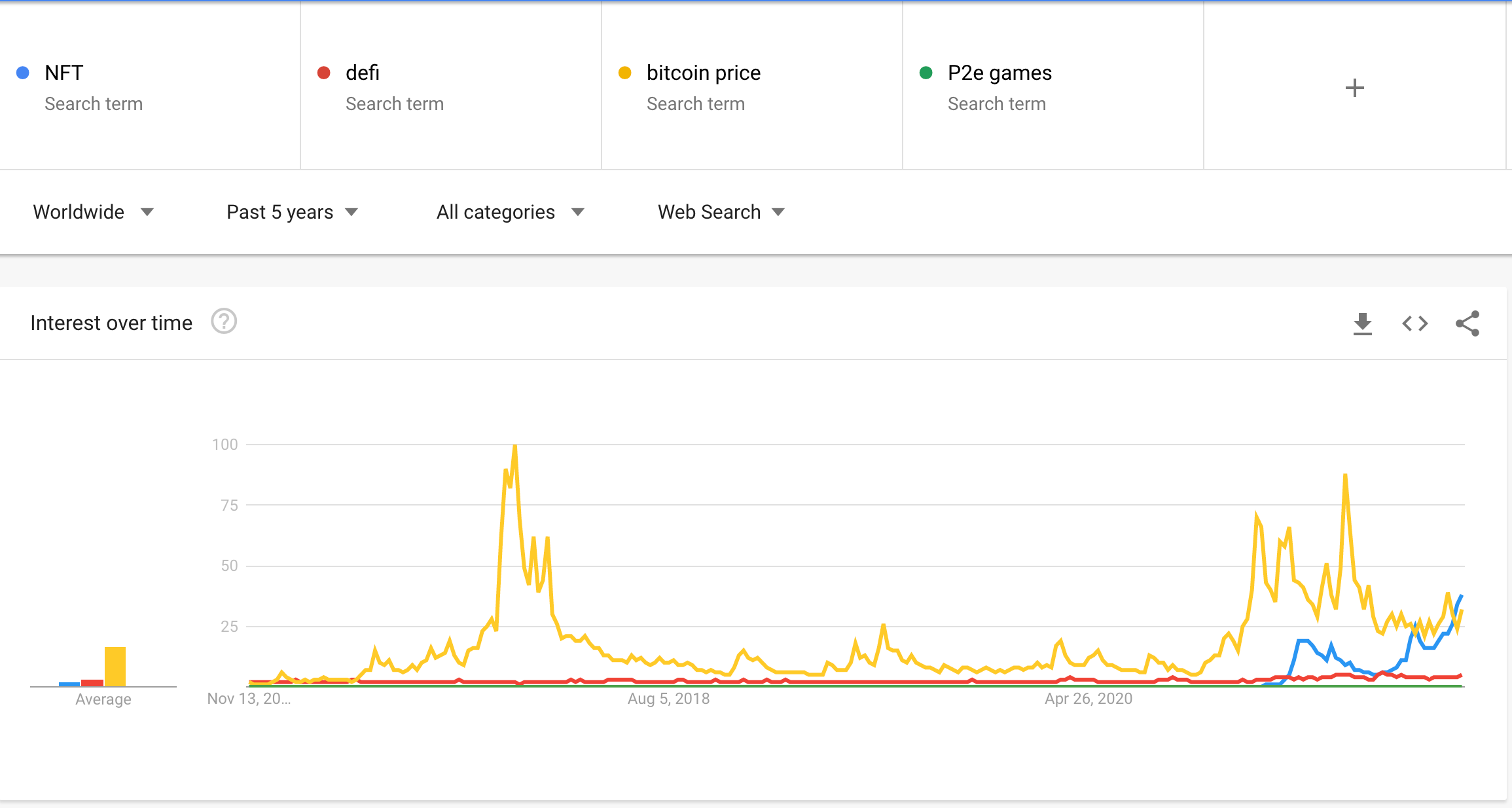
Task: Open the All categories dropdown
Action: click(x=510, y=212)
